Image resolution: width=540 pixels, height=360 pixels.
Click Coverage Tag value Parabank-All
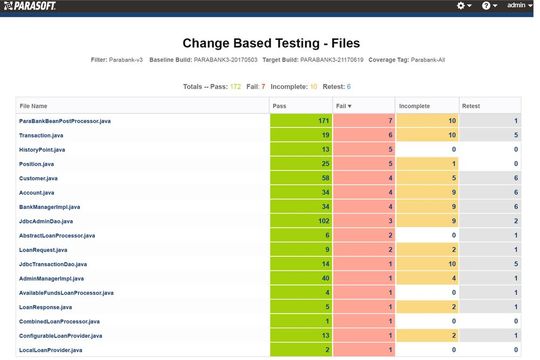point(428,60)
